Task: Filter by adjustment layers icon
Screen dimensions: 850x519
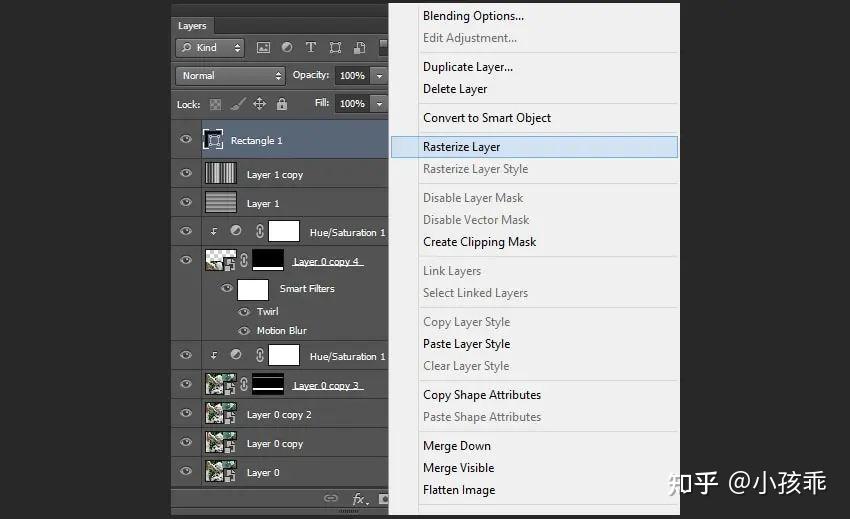Action: [287, 48]
